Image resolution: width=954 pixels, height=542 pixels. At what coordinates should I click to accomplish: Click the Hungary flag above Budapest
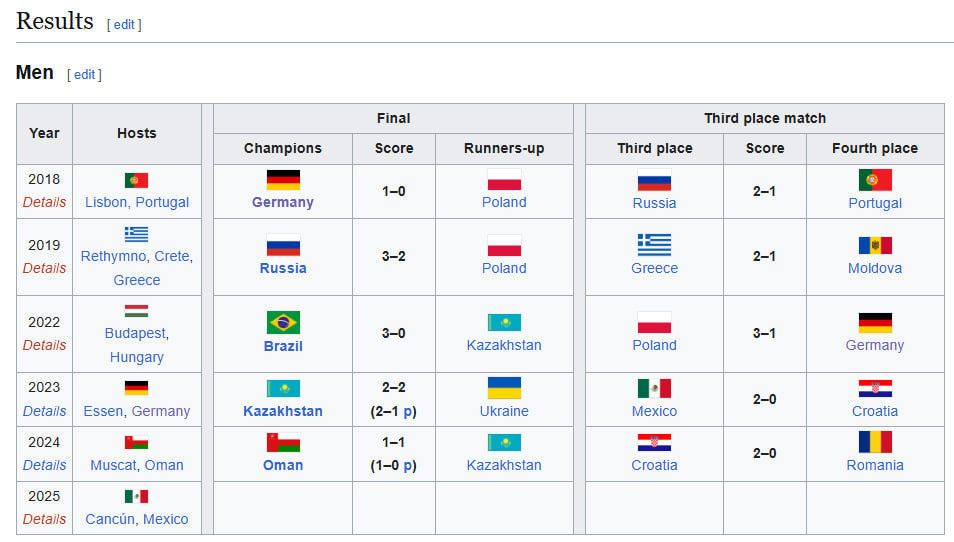[136, 311]
